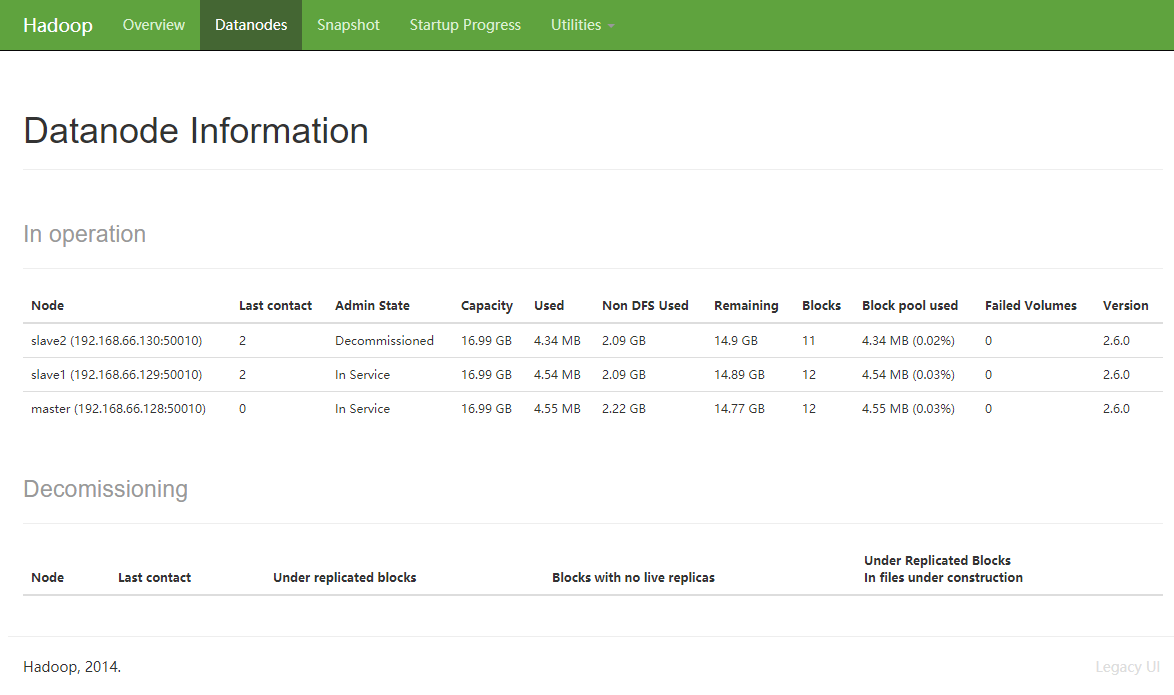Select the Datanodes tab
The height and width of the screenshot is (695, 1174).
pos(251,25)
